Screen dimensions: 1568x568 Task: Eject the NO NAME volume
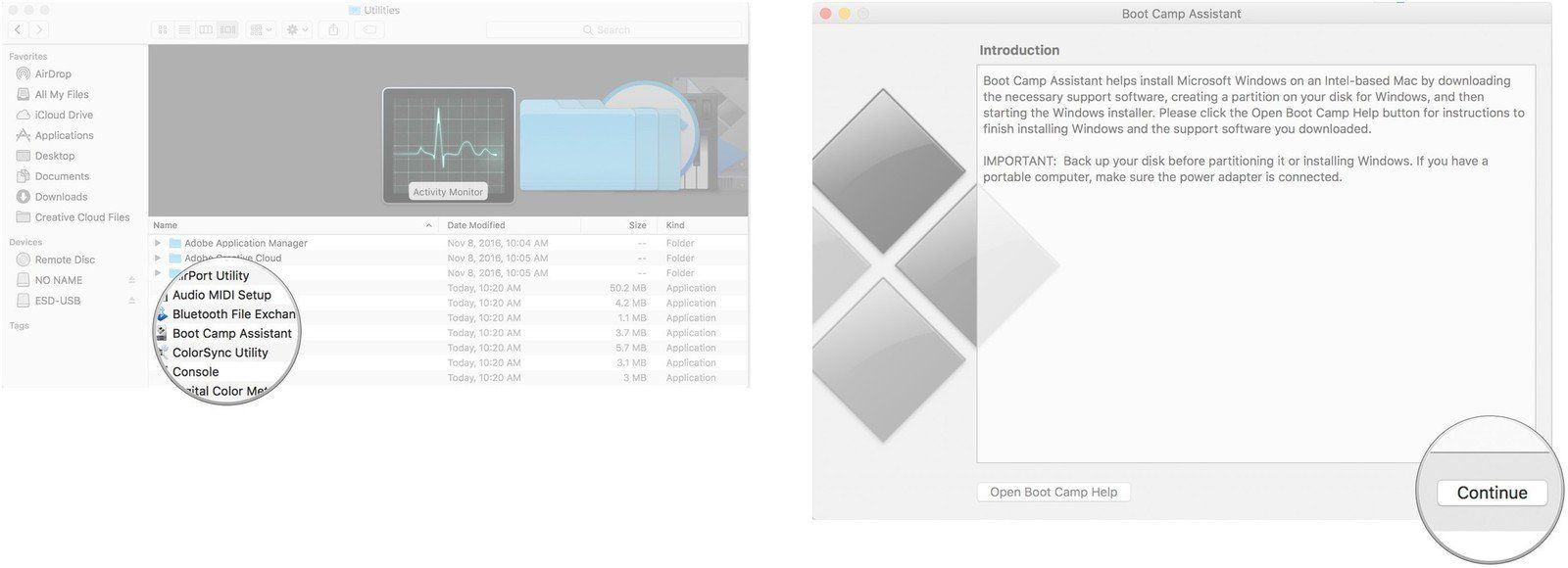click(132, 280)
